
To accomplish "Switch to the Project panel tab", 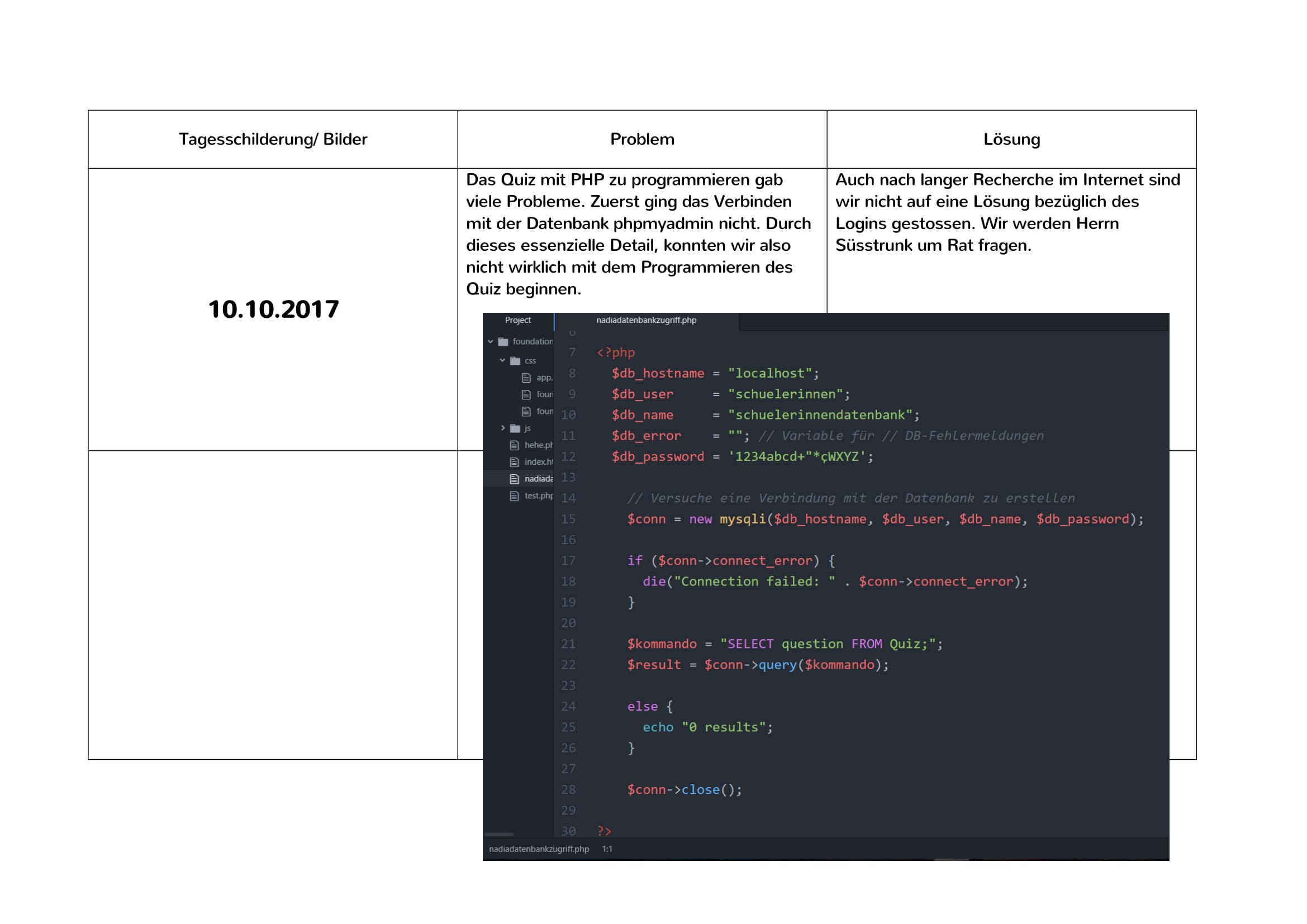I will (x=517, y=320).
